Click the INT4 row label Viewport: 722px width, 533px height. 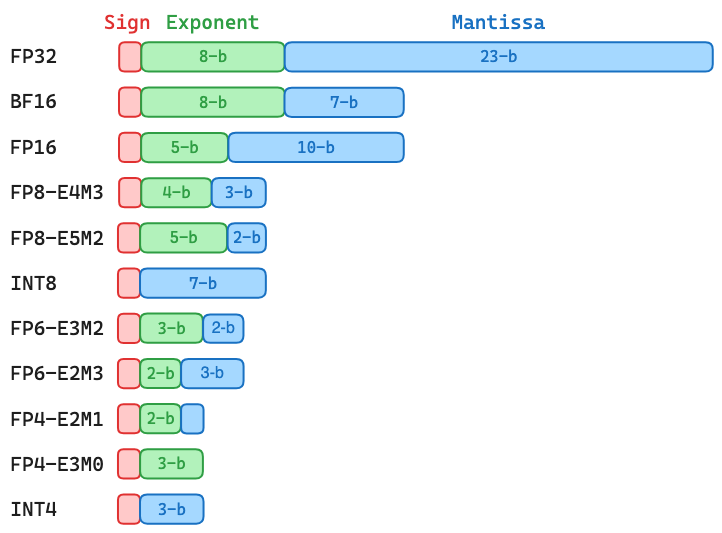(x=34, y=509)
